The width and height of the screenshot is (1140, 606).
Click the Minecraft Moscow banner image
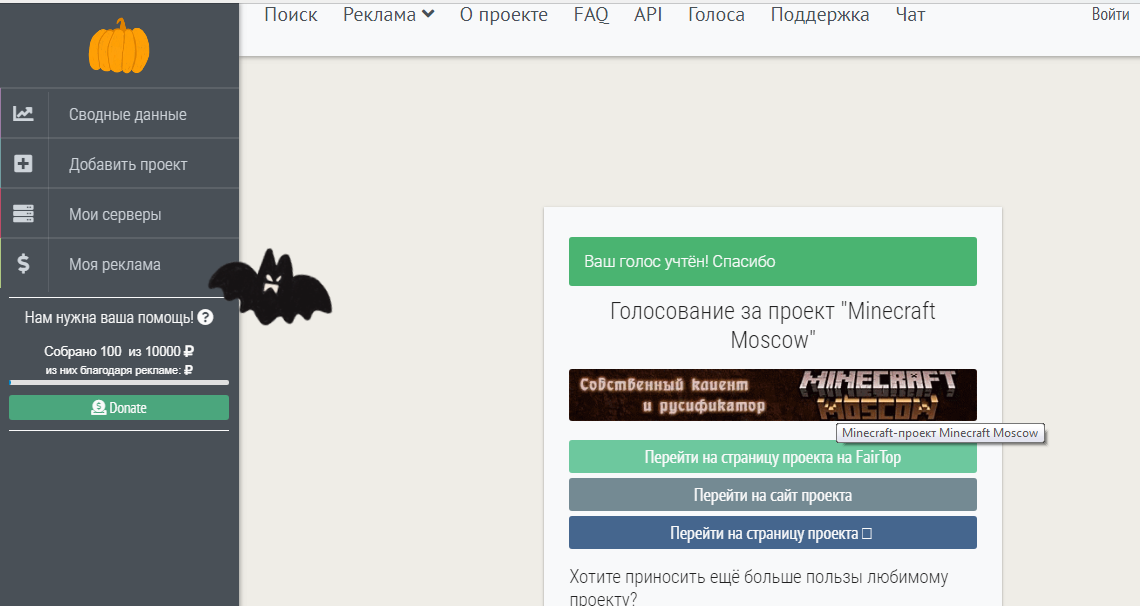[772, 395]
